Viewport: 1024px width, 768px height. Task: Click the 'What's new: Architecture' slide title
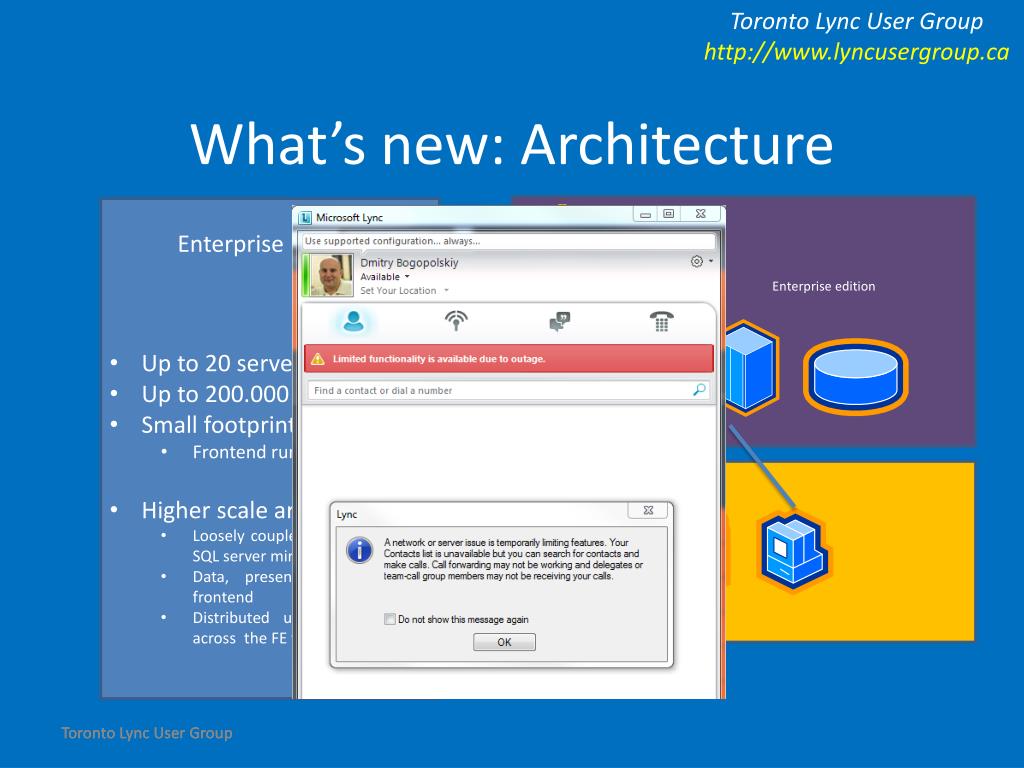[x=512, y=144]
